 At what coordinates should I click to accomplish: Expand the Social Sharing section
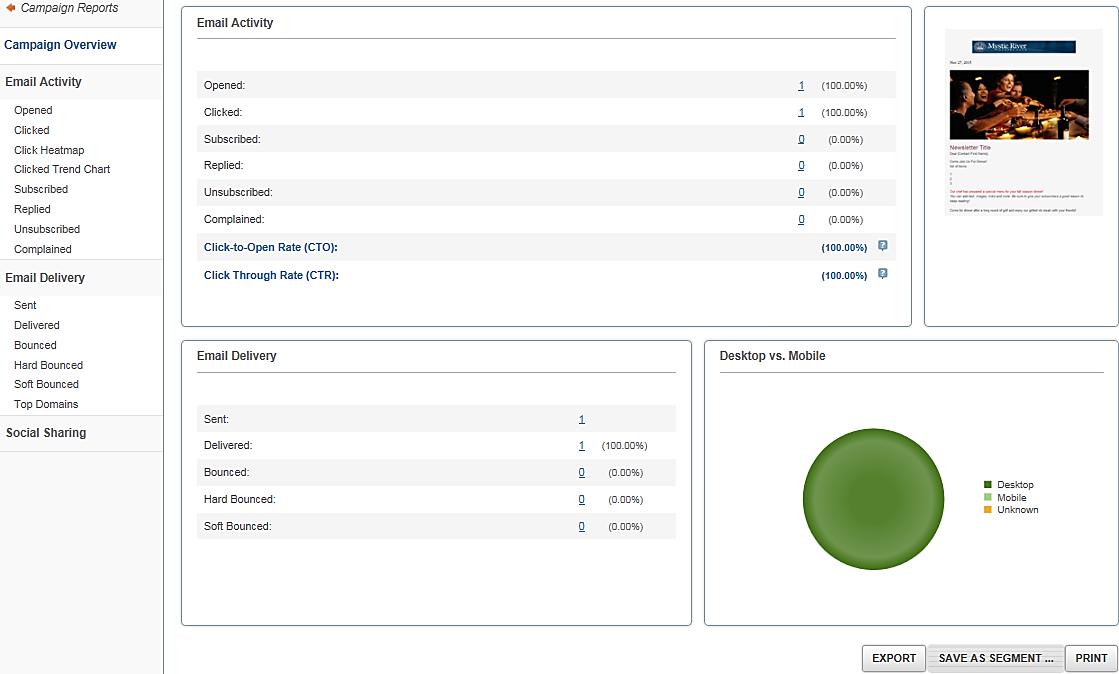tap(46, 433)
